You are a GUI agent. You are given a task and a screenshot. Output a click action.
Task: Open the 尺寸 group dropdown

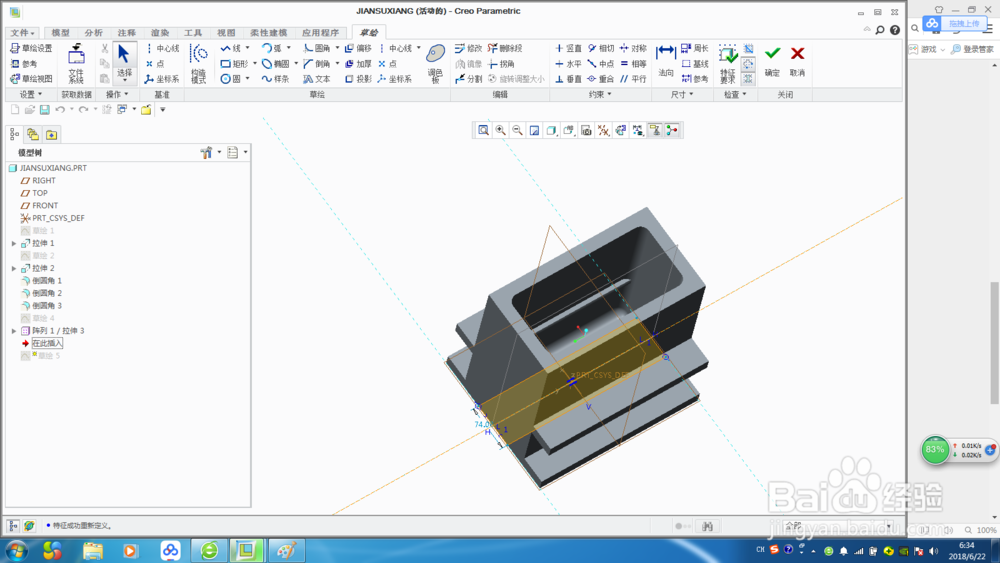pos(682,94)
